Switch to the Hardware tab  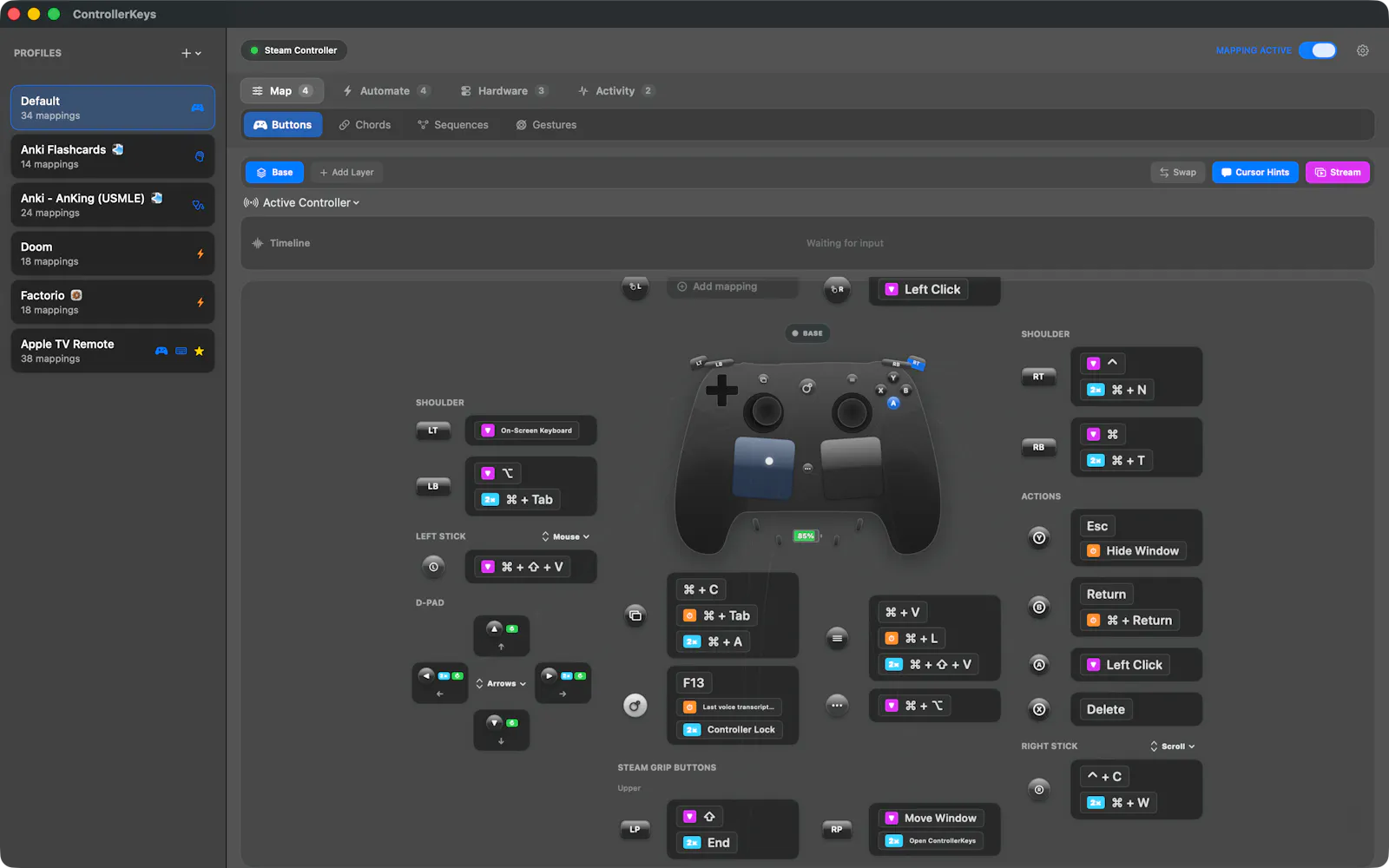[x=504, y=90]
